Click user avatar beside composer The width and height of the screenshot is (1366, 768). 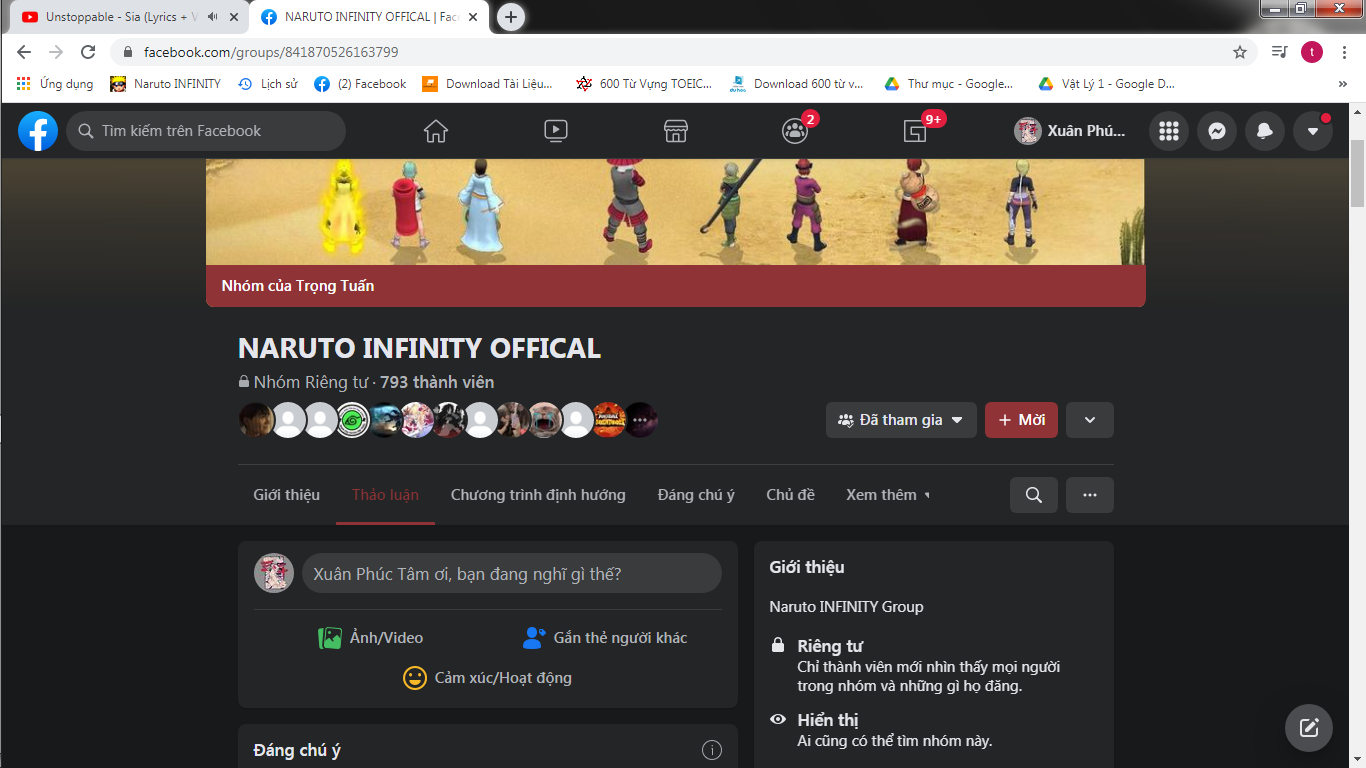pyautogui.click(x=274, y=574)
